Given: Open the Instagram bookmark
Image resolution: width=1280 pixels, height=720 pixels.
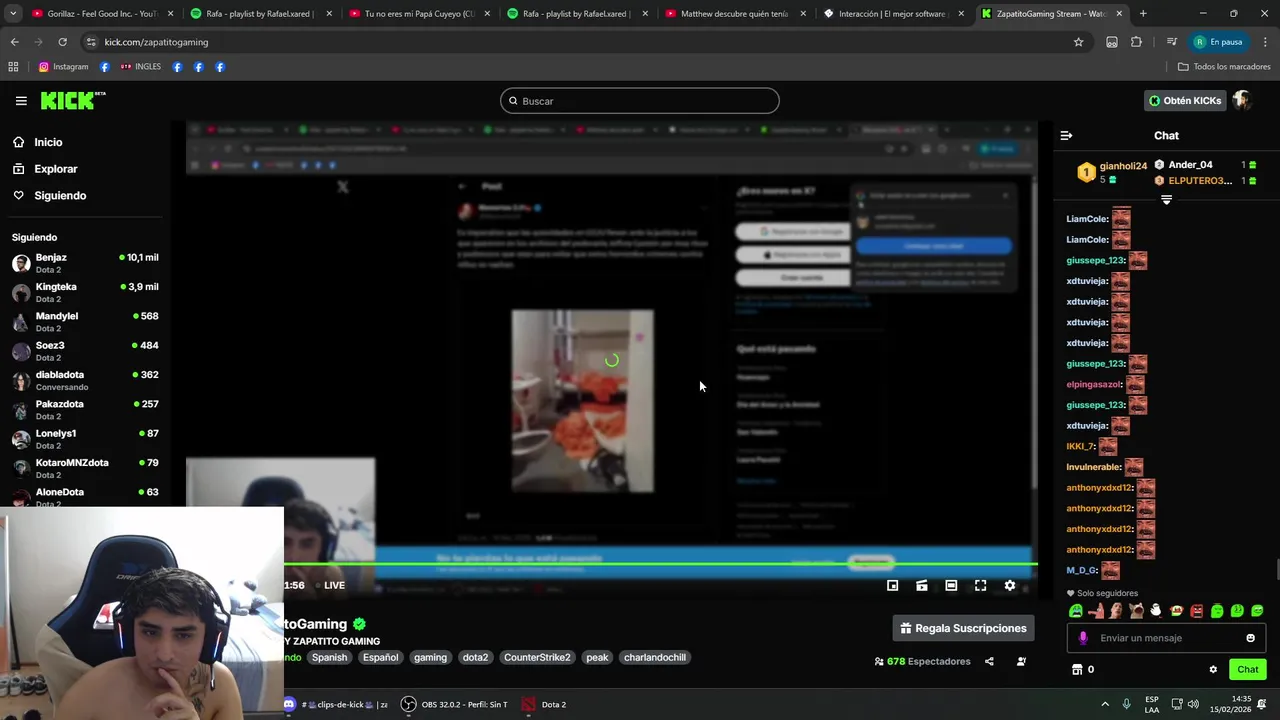Looking at the screenshot, I should 63,67.
